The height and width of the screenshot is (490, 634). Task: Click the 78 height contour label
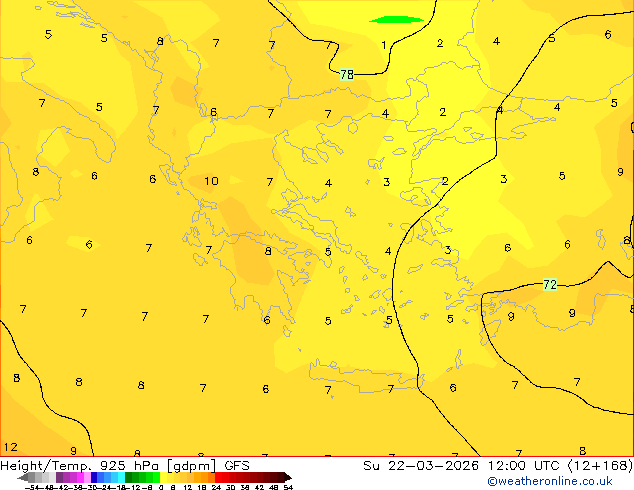tap(347, 74)
